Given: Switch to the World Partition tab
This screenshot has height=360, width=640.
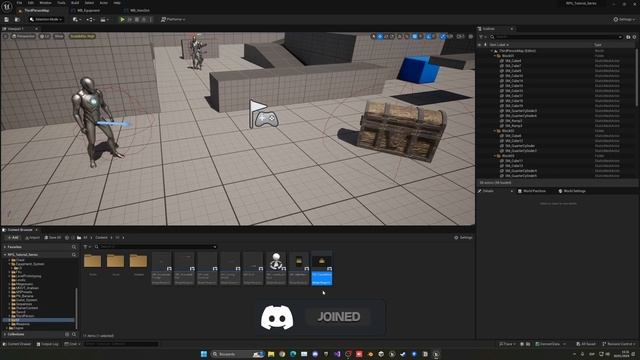Looking at the screenshot, I should (532, 191).
